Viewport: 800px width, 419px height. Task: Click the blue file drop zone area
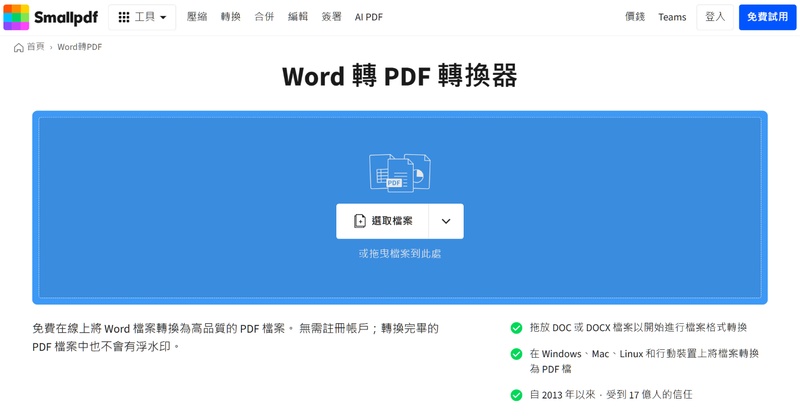(x=400, y=208)
